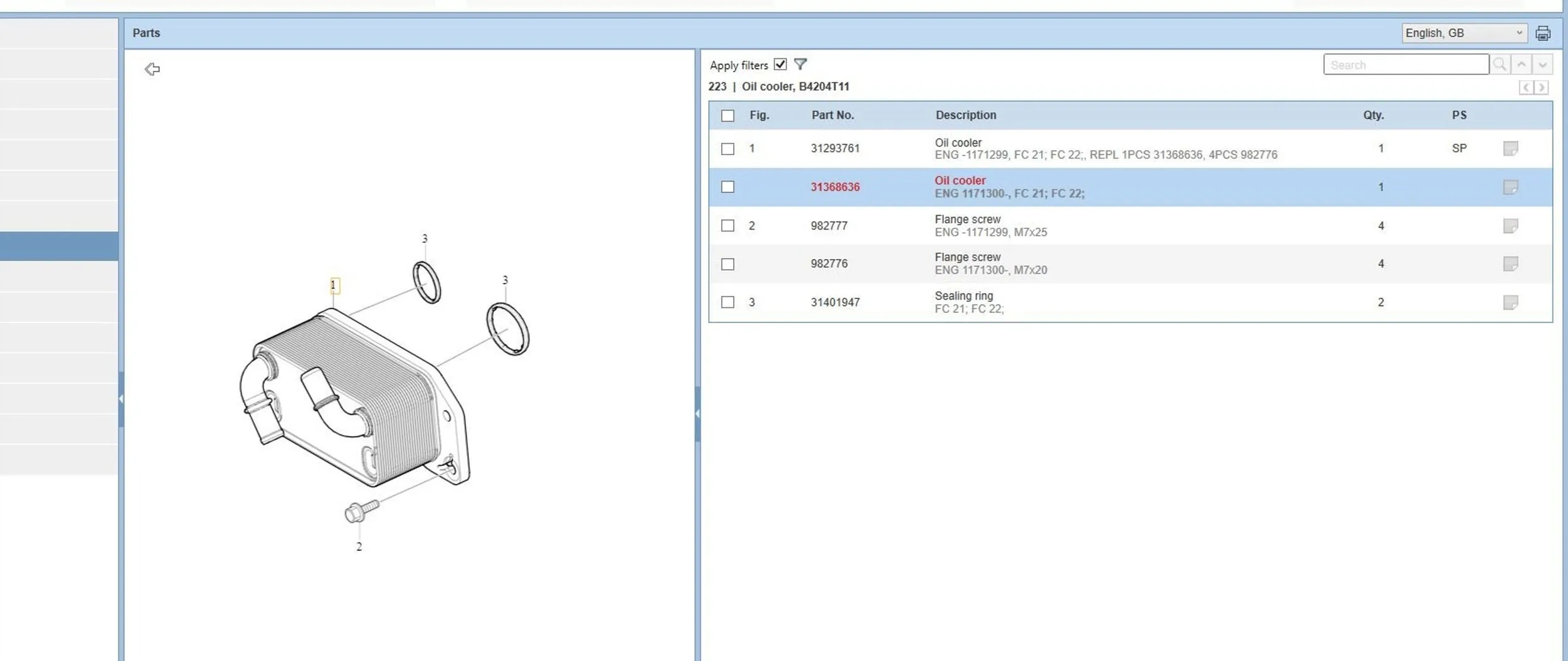The width and height of the screenshot is (1568, 661).
Task: Click the 'REPL 1PCS 31368636' note text
Action: (x=1147, y=155)
